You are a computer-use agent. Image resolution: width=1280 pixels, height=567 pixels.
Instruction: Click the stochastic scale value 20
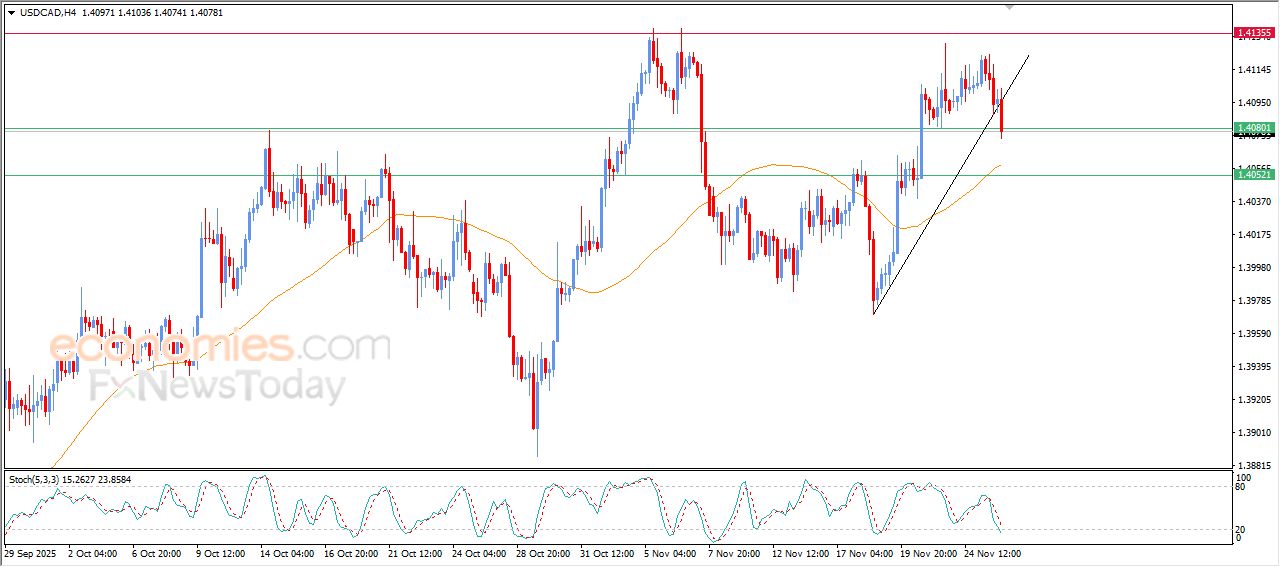point(1241,529)
